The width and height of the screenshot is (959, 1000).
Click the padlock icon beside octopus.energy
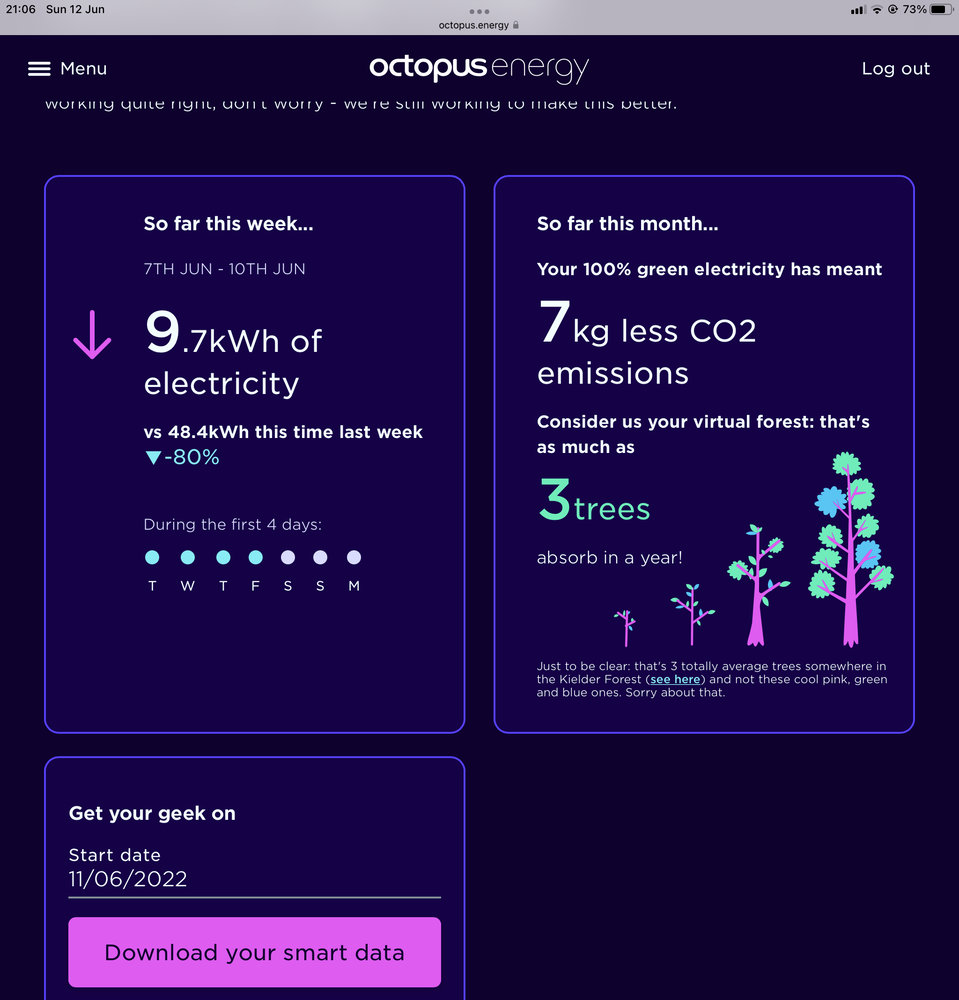click(516, 25)
